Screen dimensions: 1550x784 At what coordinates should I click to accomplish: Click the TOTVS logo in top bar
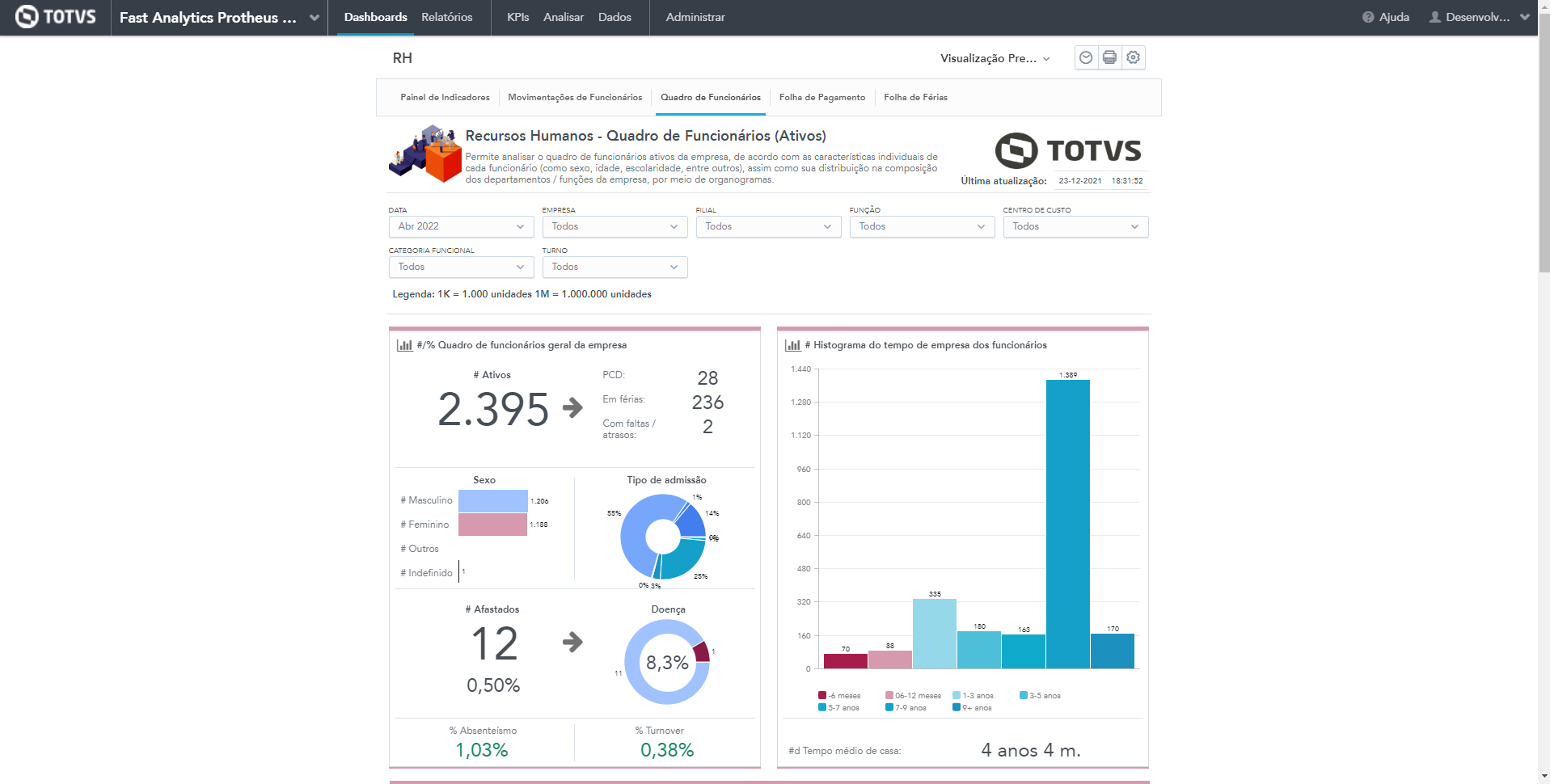(55, 17)
